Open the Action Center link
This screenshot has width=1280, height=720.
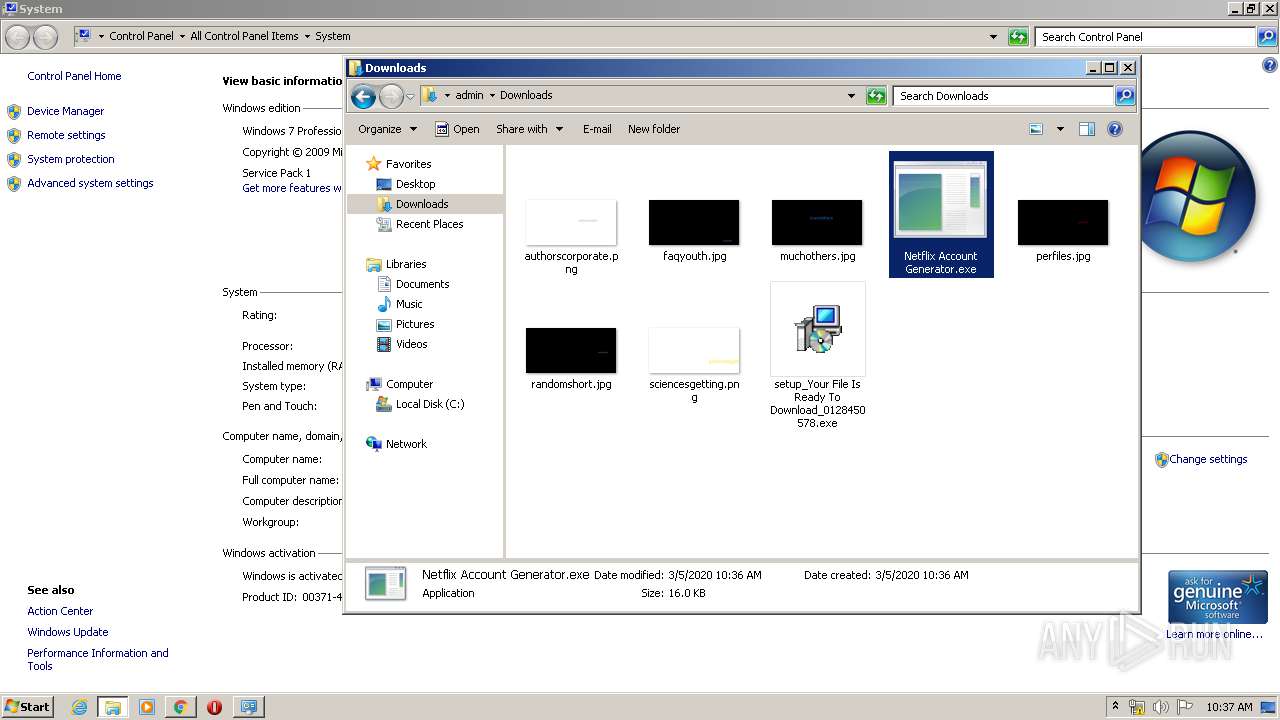coord(60,611)
